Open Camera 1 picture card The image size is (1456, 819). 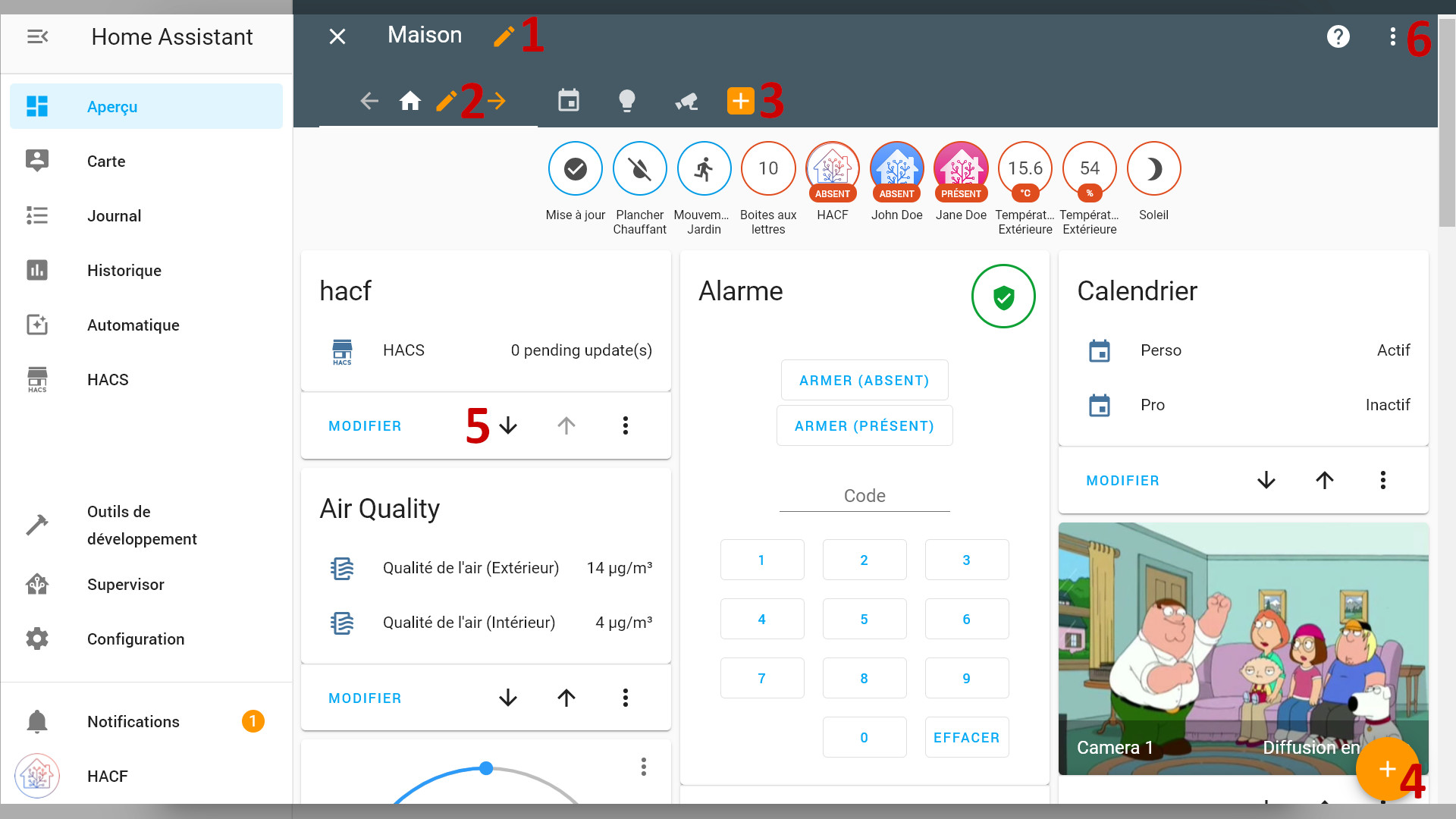(1244, 649)
